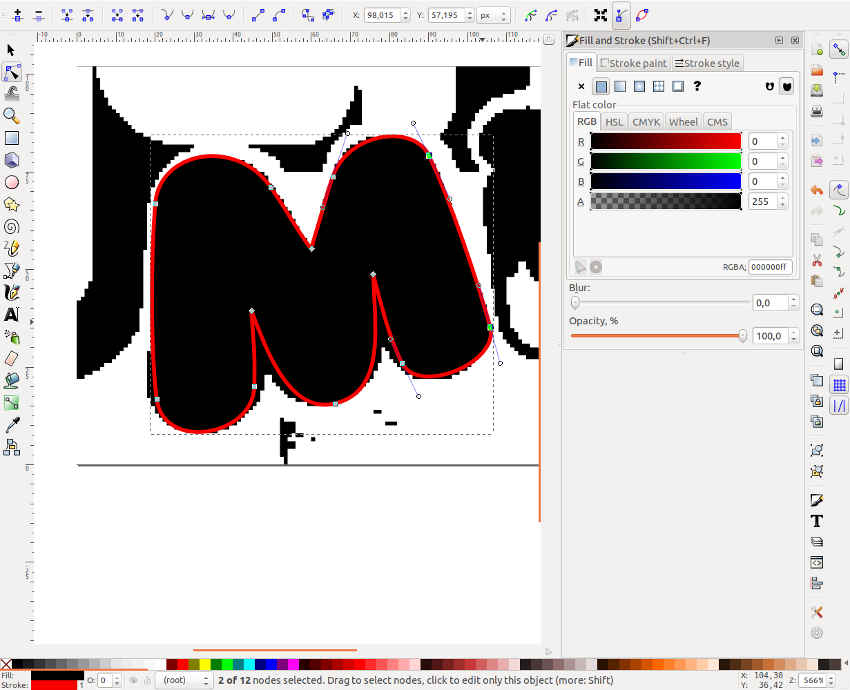Select the 3D Box tool

coord(11,160)
